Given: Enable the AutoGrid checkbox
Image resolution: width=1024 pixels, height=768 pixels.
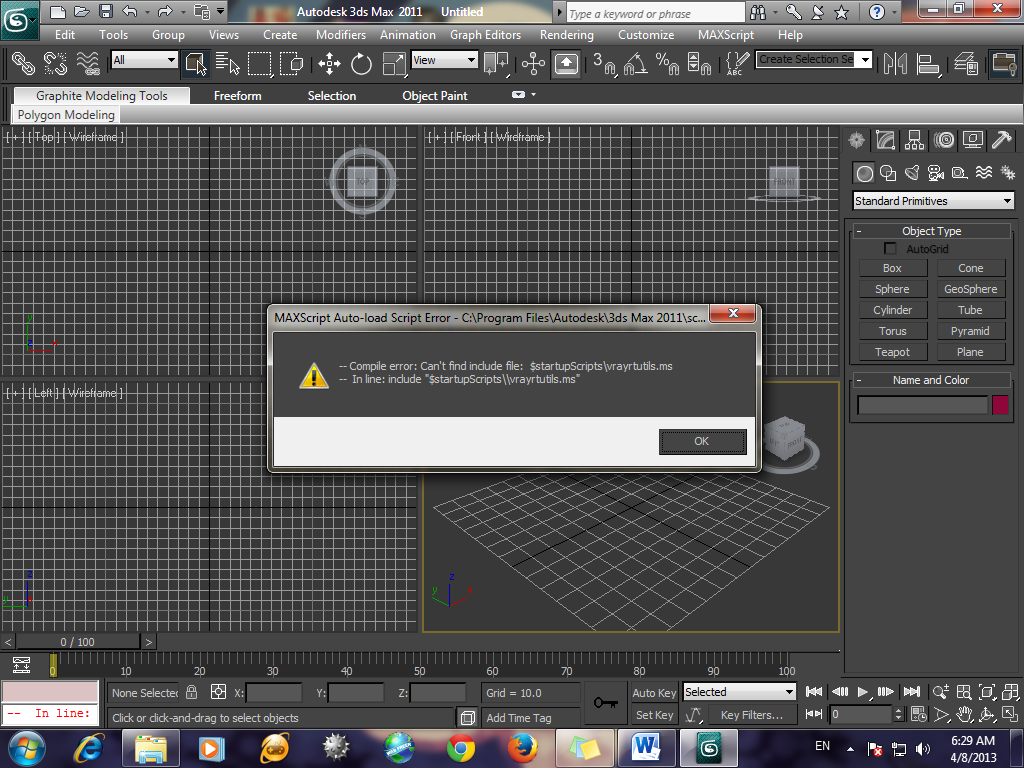Looking at the screenshot, I should [x=889, y=249].
